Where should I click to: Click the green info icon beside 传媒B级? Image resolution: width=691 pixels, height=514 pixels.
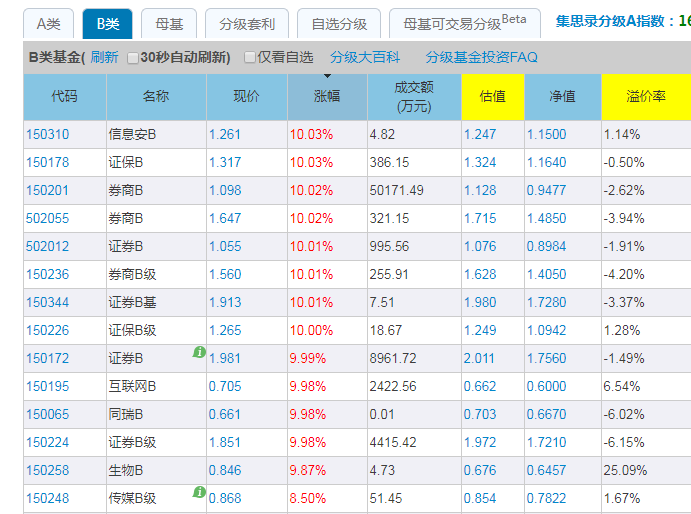199,491
